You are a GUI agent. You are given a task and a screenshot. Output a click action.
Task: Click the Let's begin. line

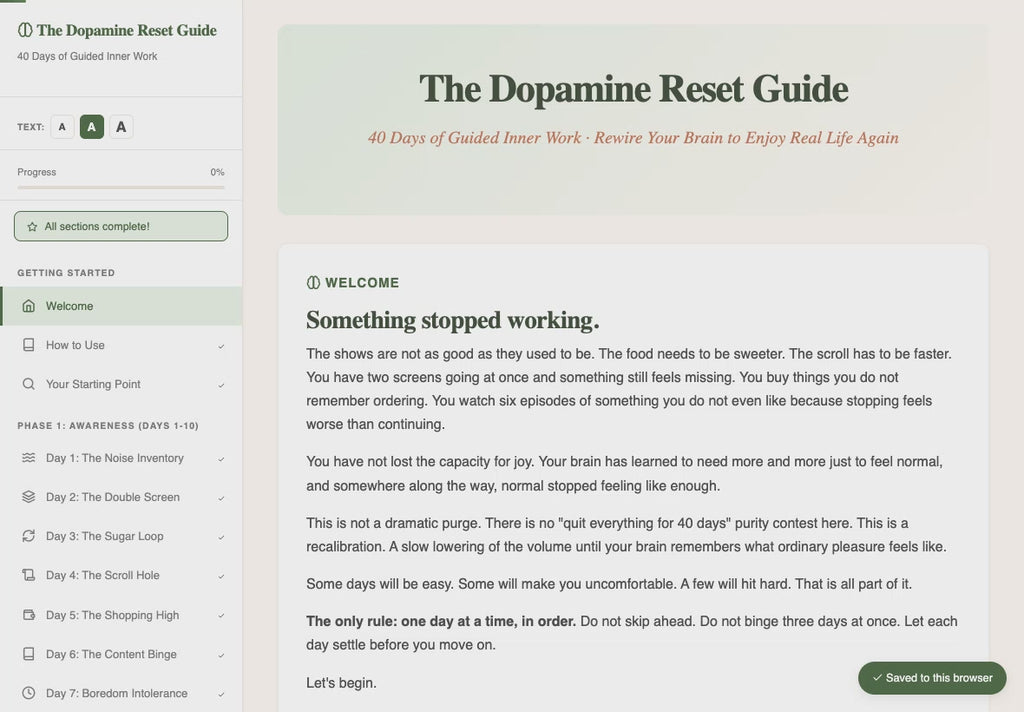[342, 683]
